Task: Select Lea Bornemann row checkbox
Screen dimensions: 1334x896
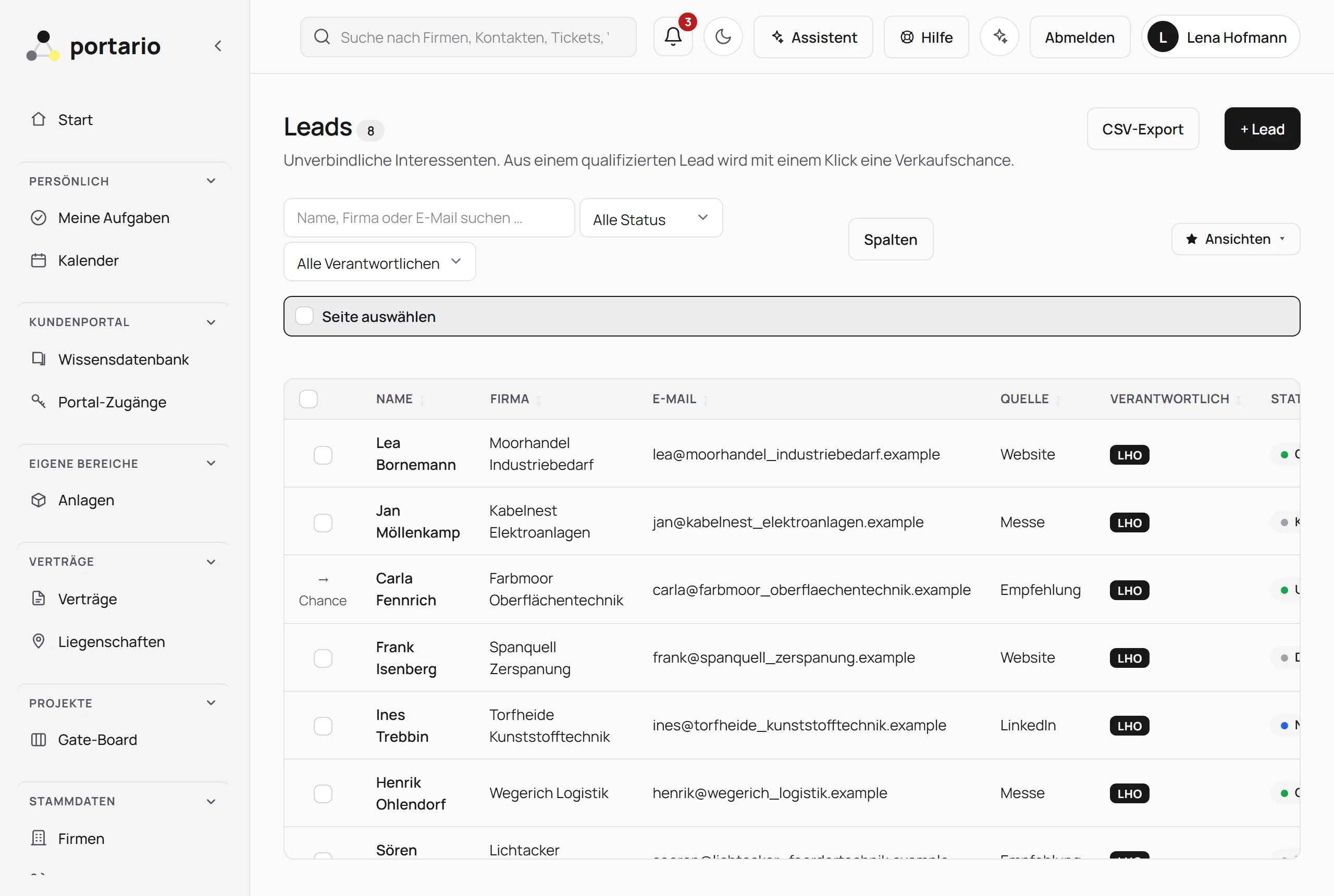Action: coord(323,455)
